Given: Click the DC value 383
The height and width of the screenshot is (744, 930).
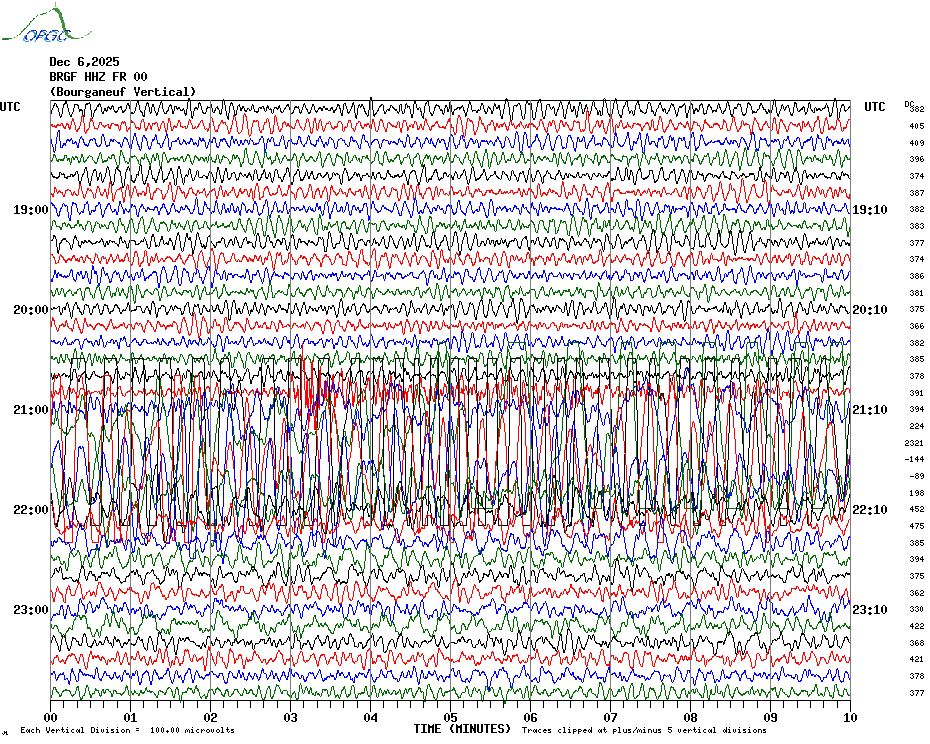Looking at the screenshot, I should tap(917, 226).
